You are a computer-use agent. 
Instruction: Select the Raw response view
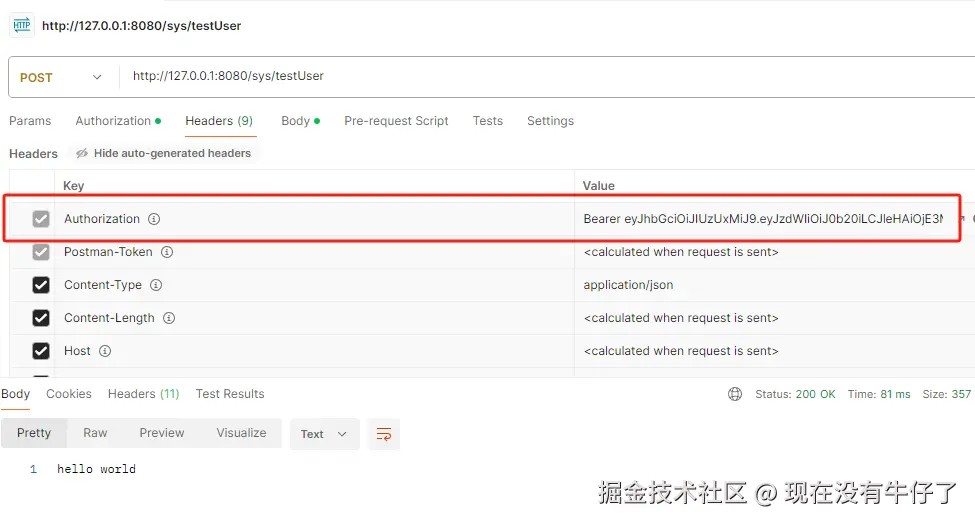tap(95, 433)
